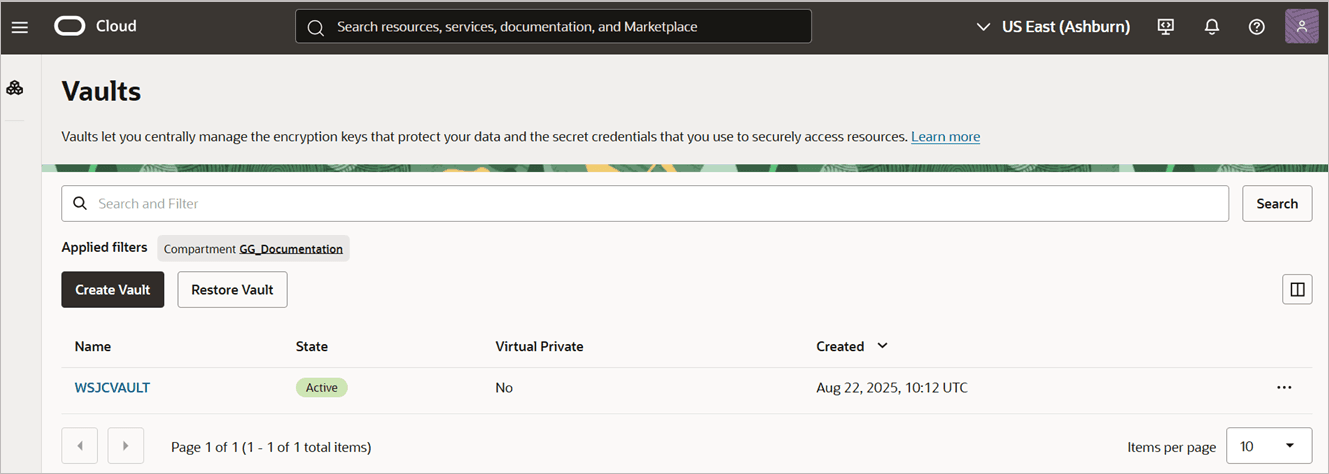
Task: Click the sidebar services cluster icon
Action: [x=15, y=88]
